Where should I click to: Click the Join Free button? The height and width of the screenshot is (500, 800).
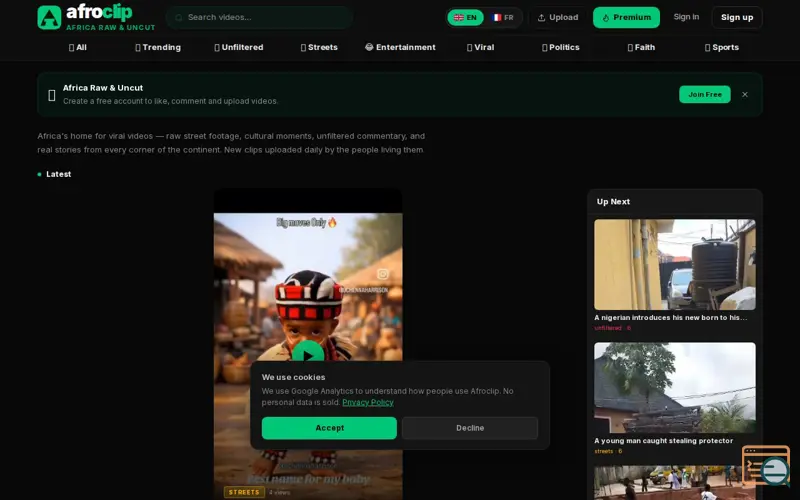705,94
